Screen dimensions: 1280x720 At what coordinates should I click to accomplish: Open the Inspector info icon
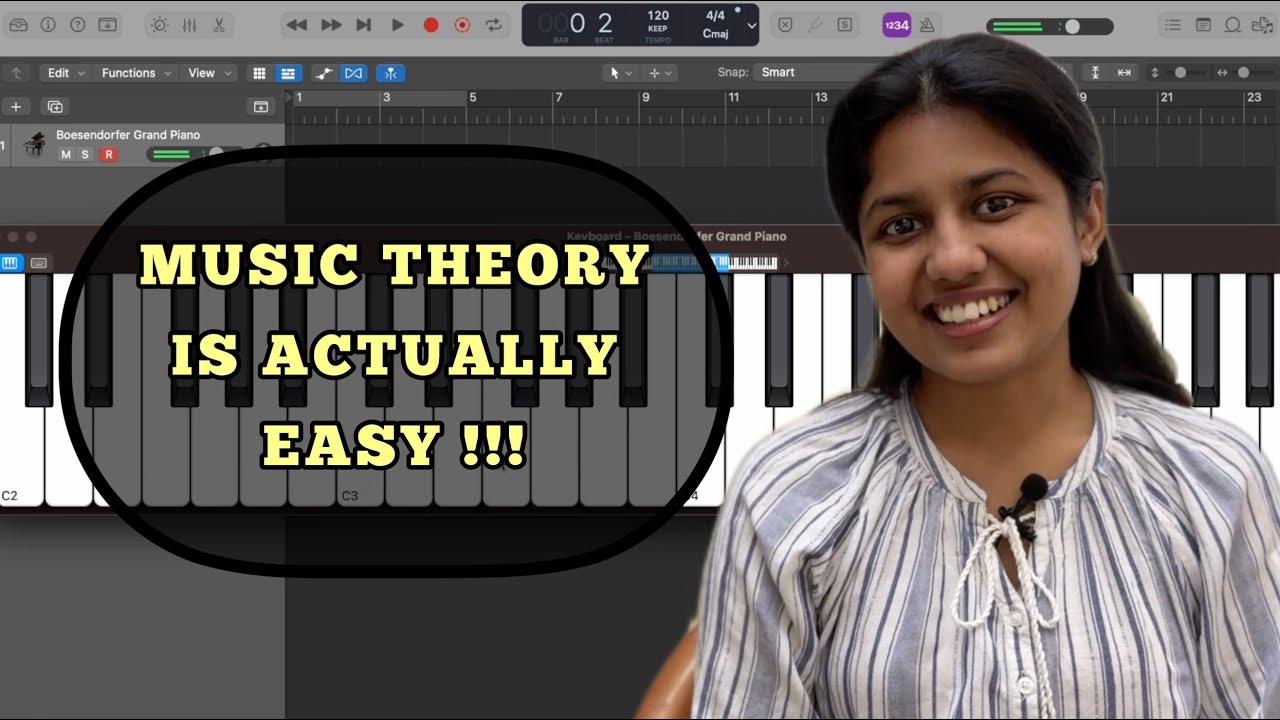(48, 25)
